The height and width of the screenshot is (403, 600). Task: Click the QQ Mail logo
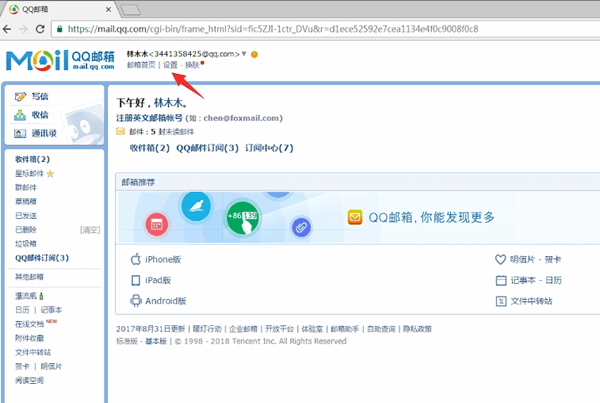(60, 60)
